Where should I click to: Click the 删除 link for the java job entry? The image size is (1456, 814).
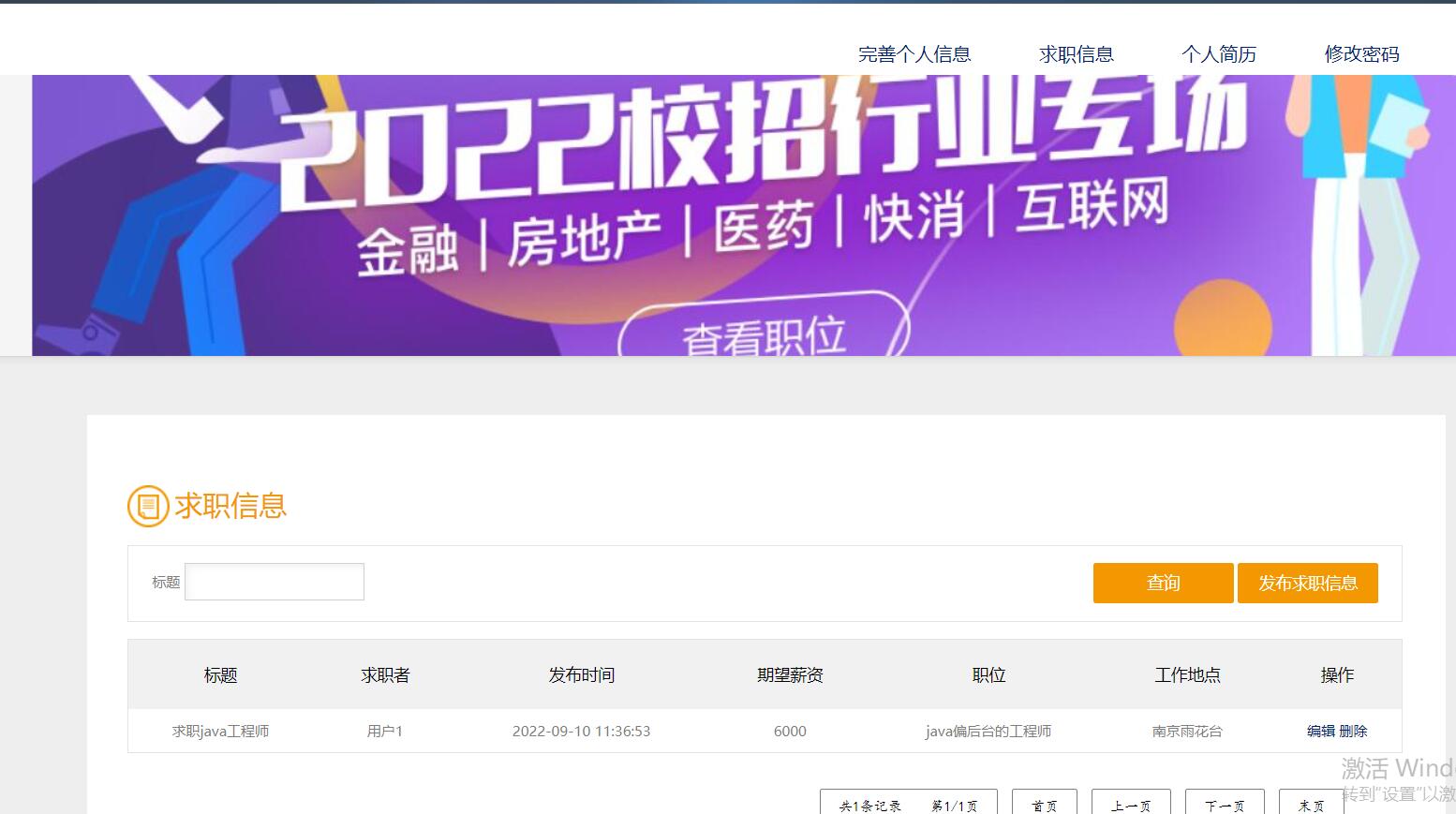point(1354,732)
